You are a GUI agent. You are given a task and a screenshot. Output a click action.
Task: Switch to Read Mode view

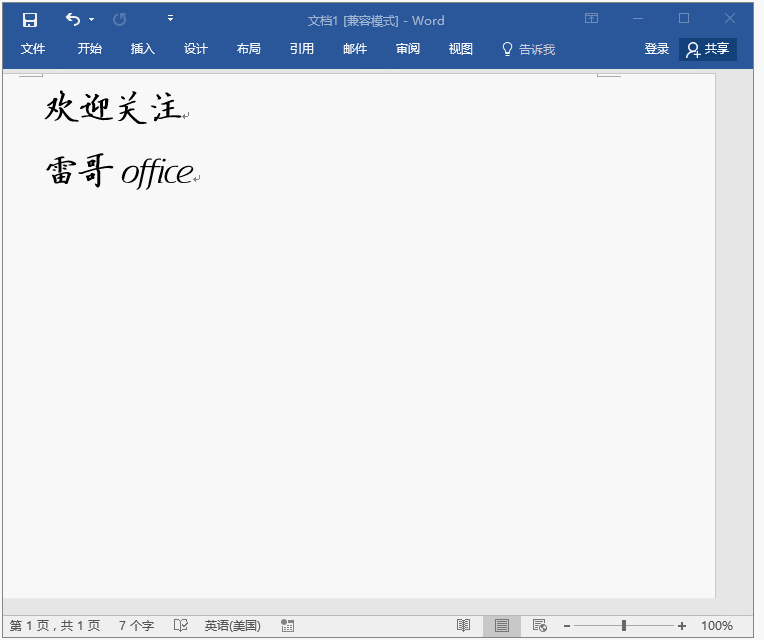(x=463, y=625)
